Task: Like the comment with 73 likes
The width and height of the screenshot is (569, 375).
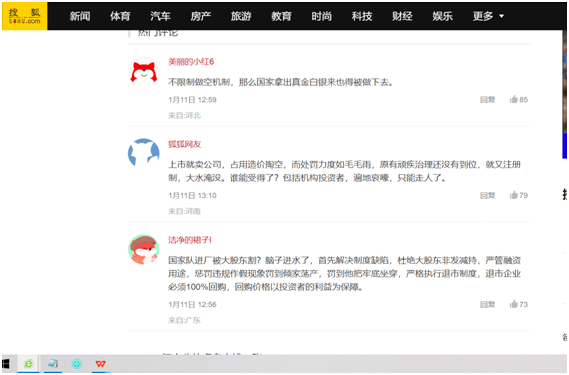Action: tap(519, 304)
